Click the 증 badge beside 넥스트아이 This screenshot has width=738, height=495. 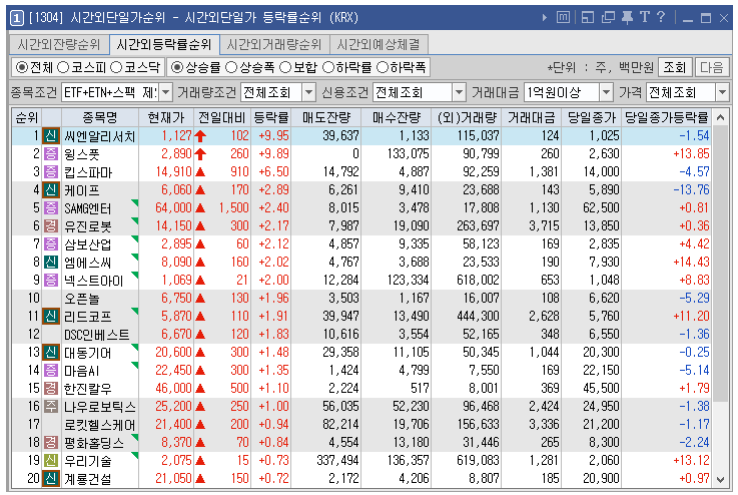click(x=50, y=280)
